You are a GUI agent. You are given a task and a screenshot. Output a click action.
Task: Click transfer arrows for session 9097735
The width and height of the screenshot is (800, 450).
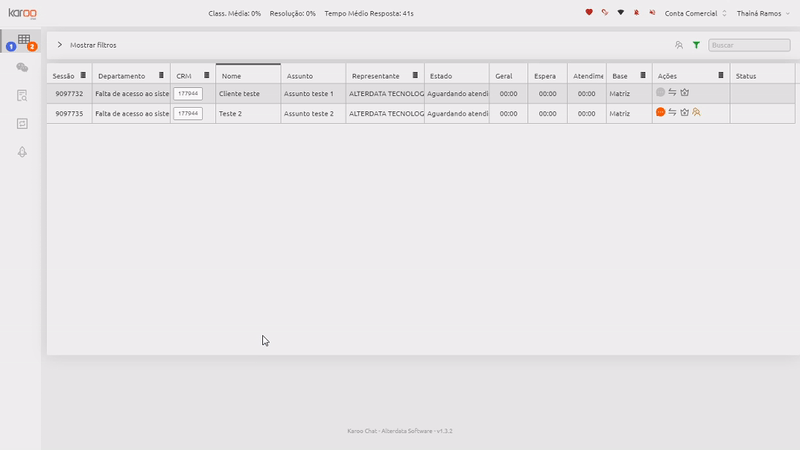coord(672,112)
